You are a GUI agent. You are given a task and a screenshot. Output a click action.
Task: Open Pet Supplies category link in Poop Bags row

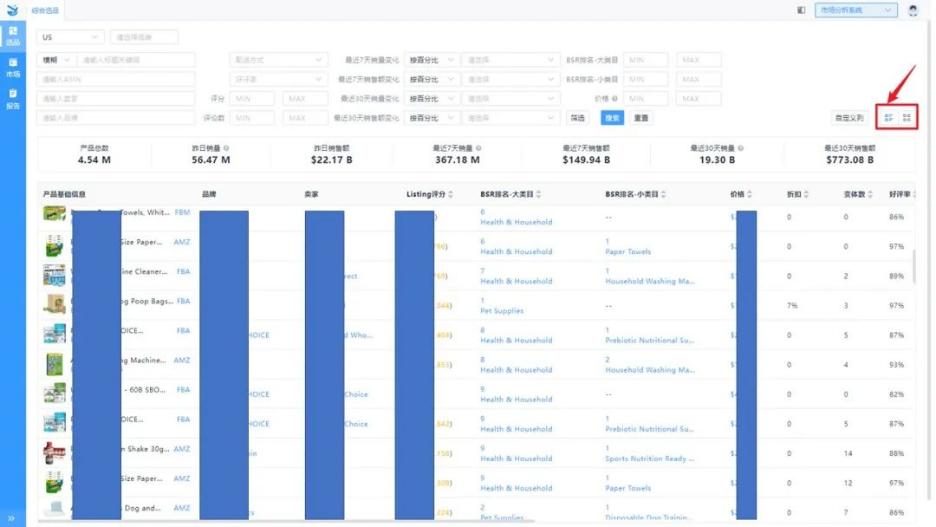click(x=502, y=310)
